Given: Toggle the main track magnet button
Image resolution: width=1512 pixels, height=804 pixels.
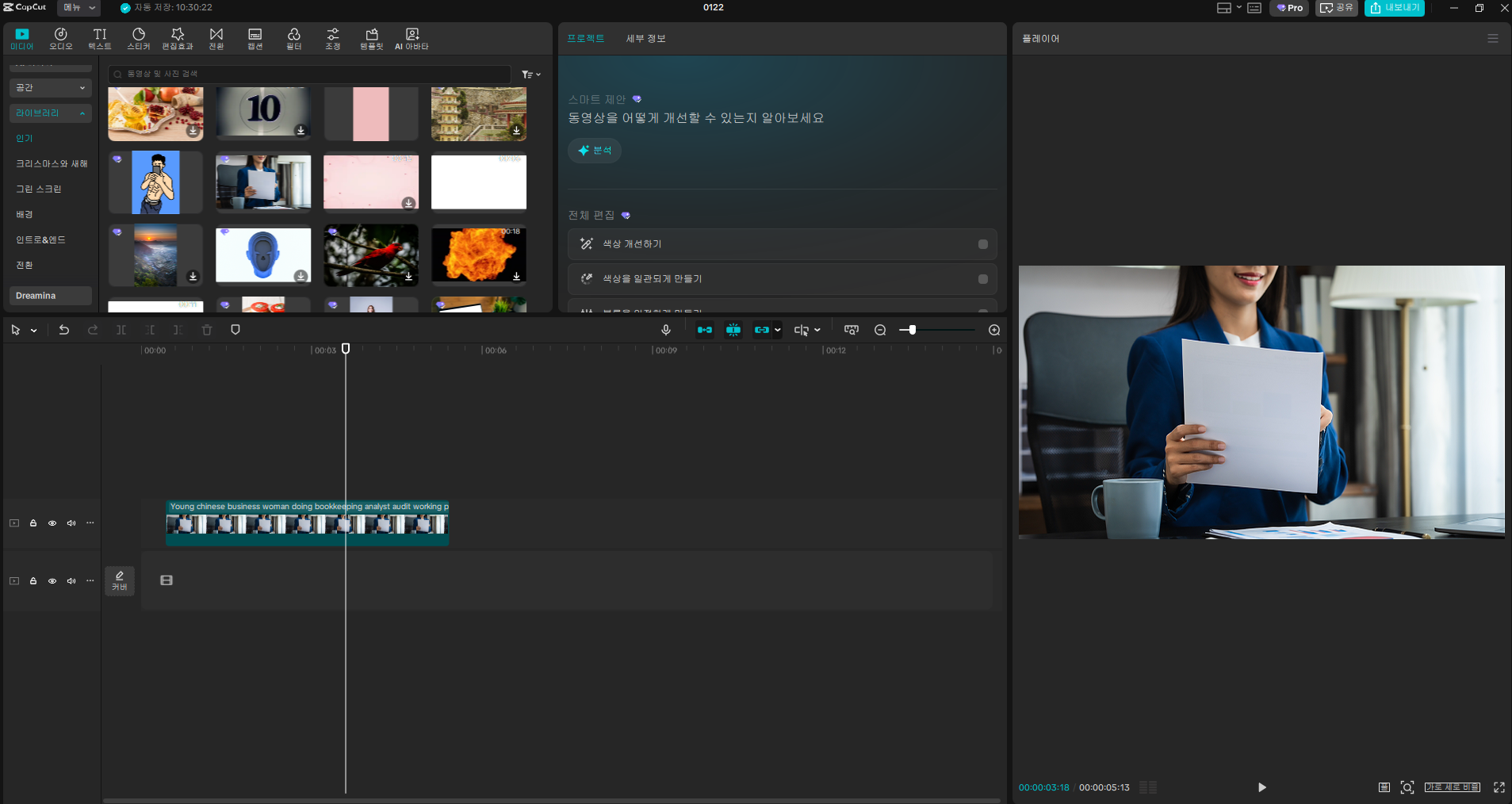Looking at the screenshot, I should pos(705,330).
